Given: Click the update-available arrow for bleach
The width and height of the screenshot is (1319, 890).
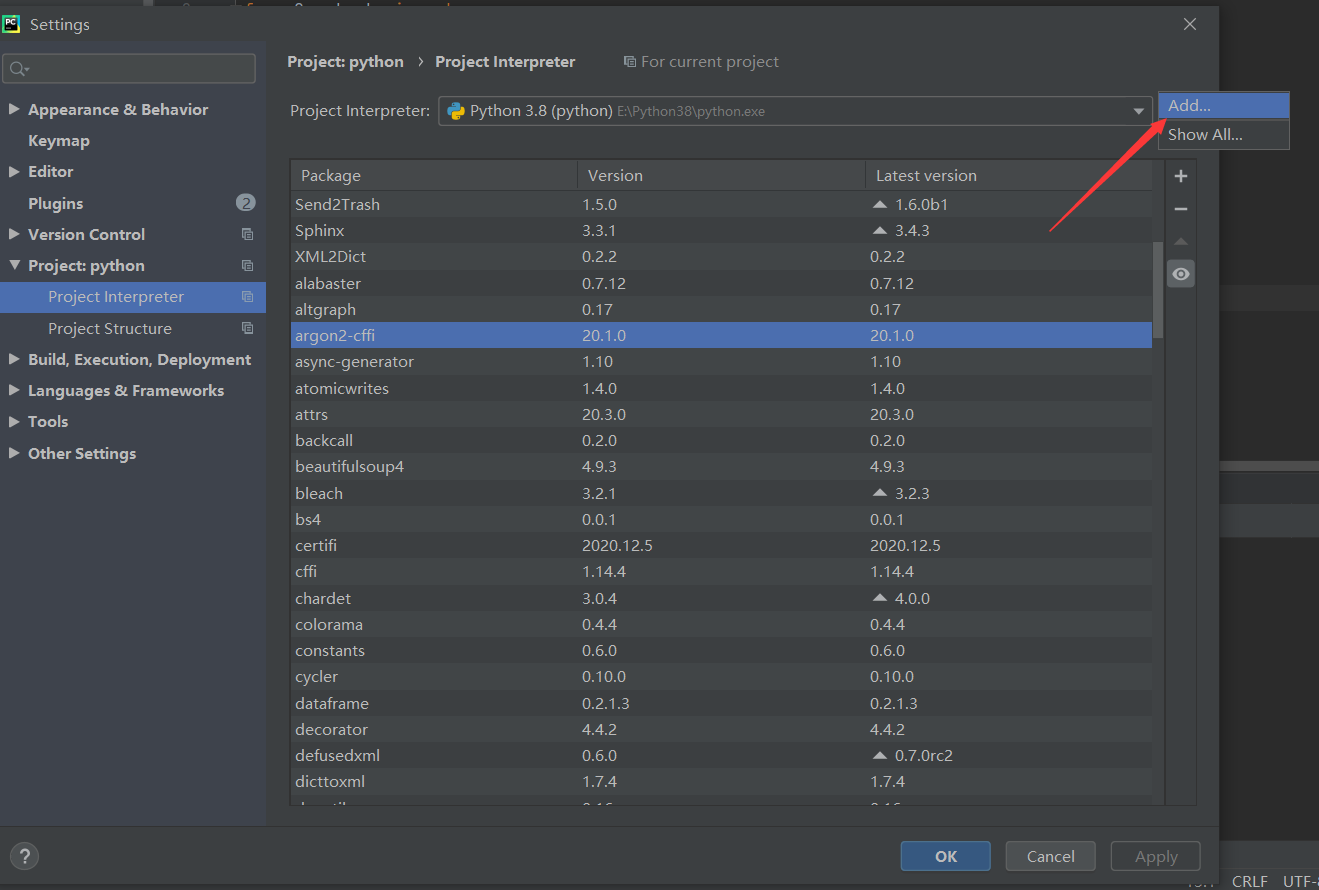Looking at the screenshot, I should 880,493.
